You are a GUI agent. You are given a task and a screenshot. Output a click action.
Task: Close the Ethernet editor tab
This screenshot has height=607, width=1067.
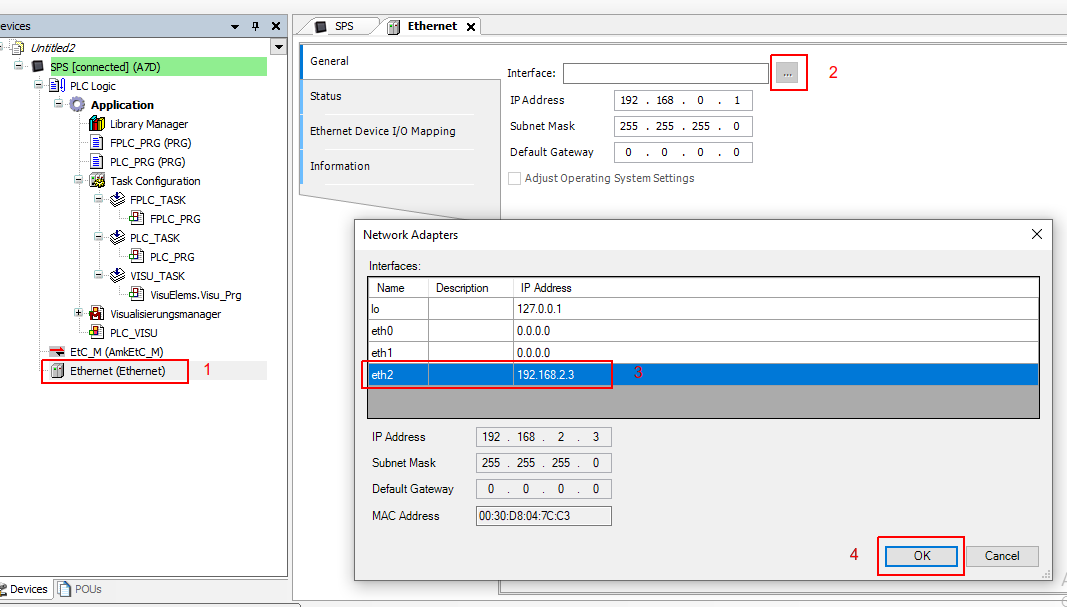pos(471,27)
